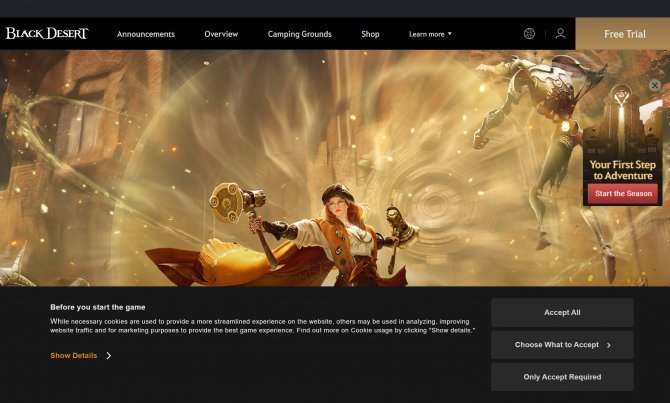670x403 pixels.
Task: Go to Camping Grounds
Action: 300,34
